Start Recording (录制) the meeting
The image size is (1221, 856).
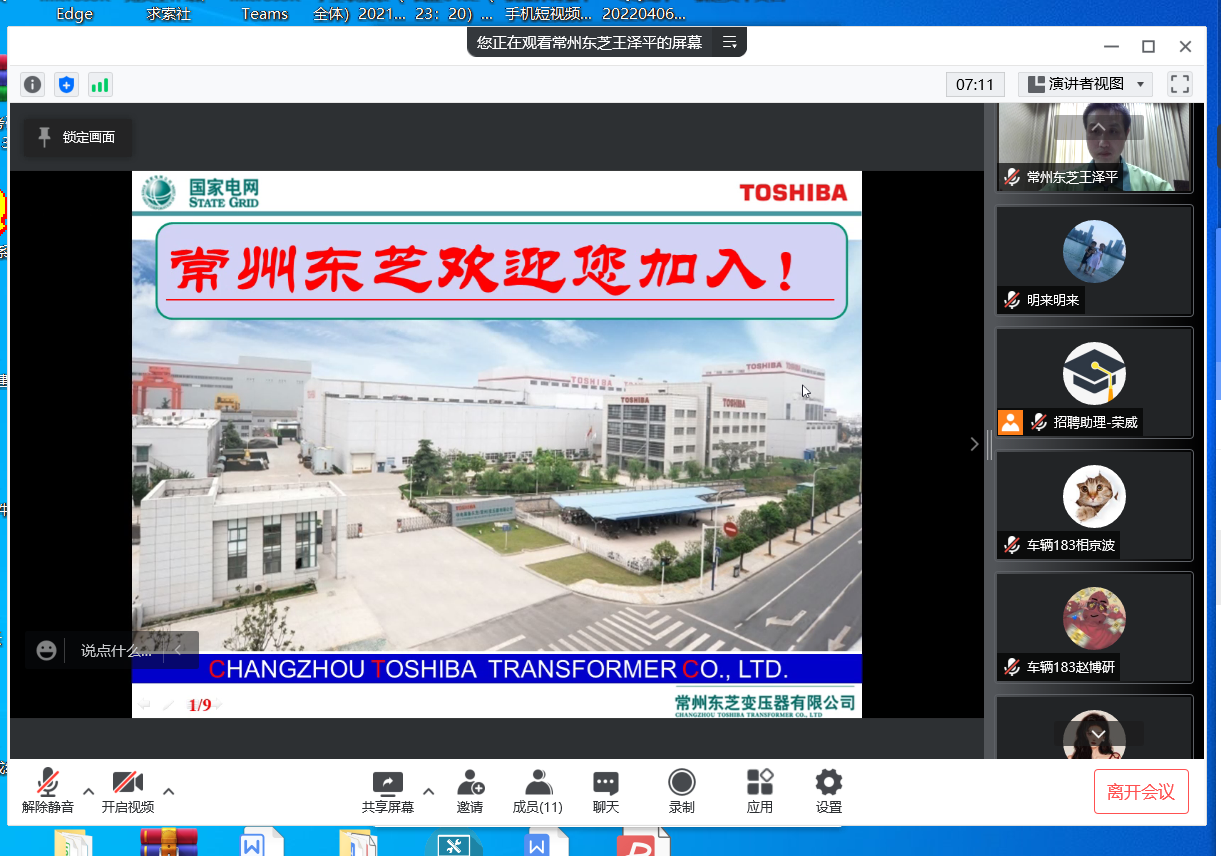[682, 790]
